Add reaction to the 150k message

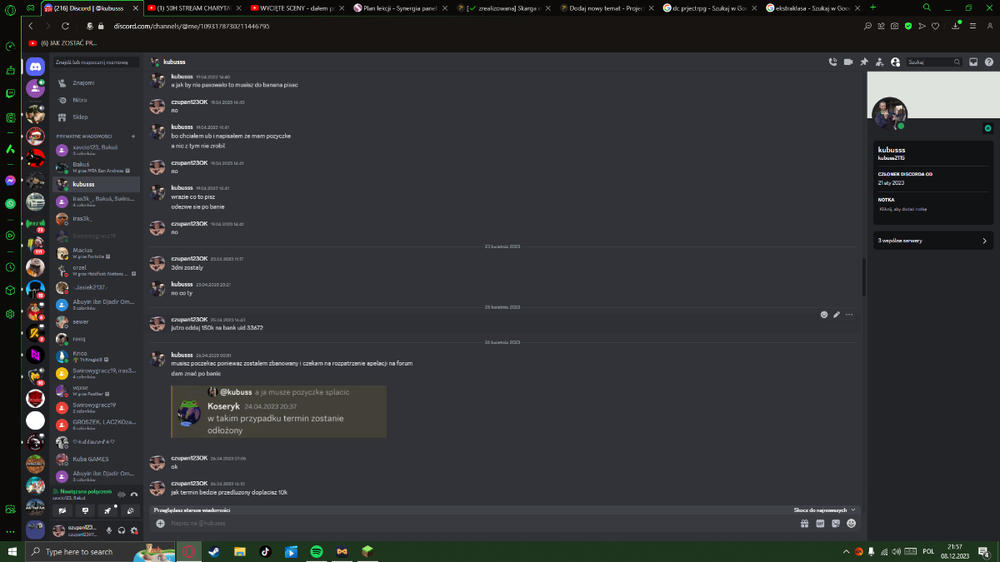pos(824,314)
